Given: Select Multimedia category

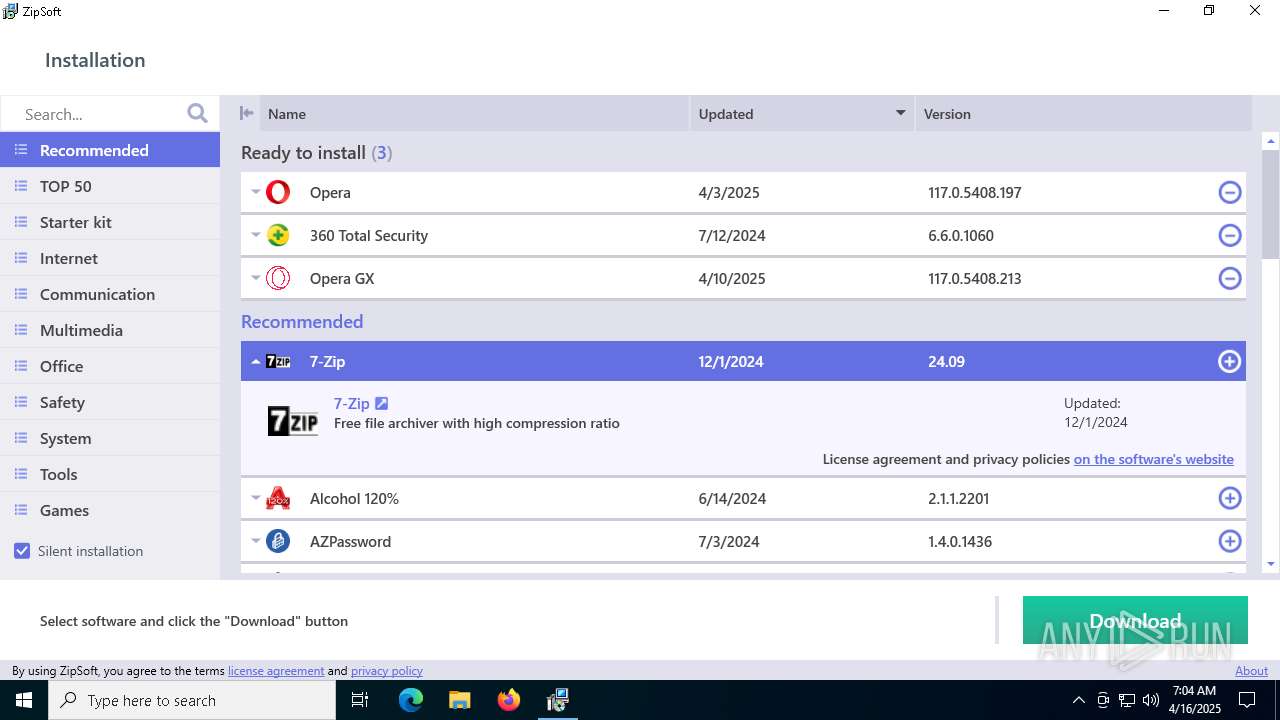Looking at the screenshot, I should click(x=110, y=330).
